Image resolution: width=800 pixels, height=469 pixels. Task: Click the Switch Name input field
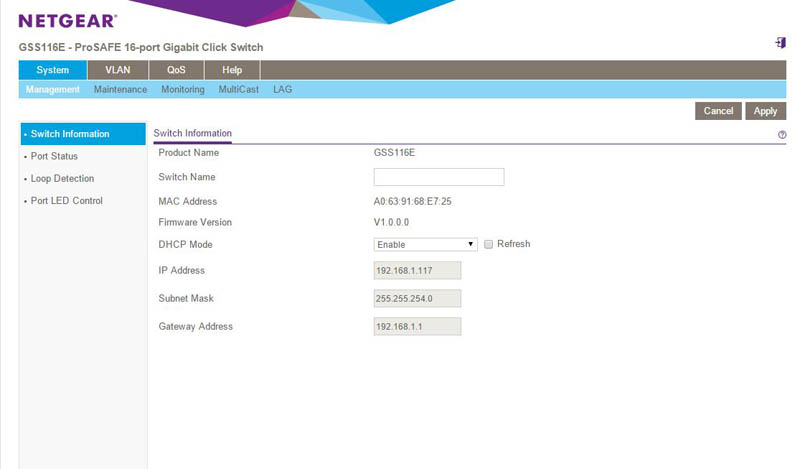click(x=439, y=177)
